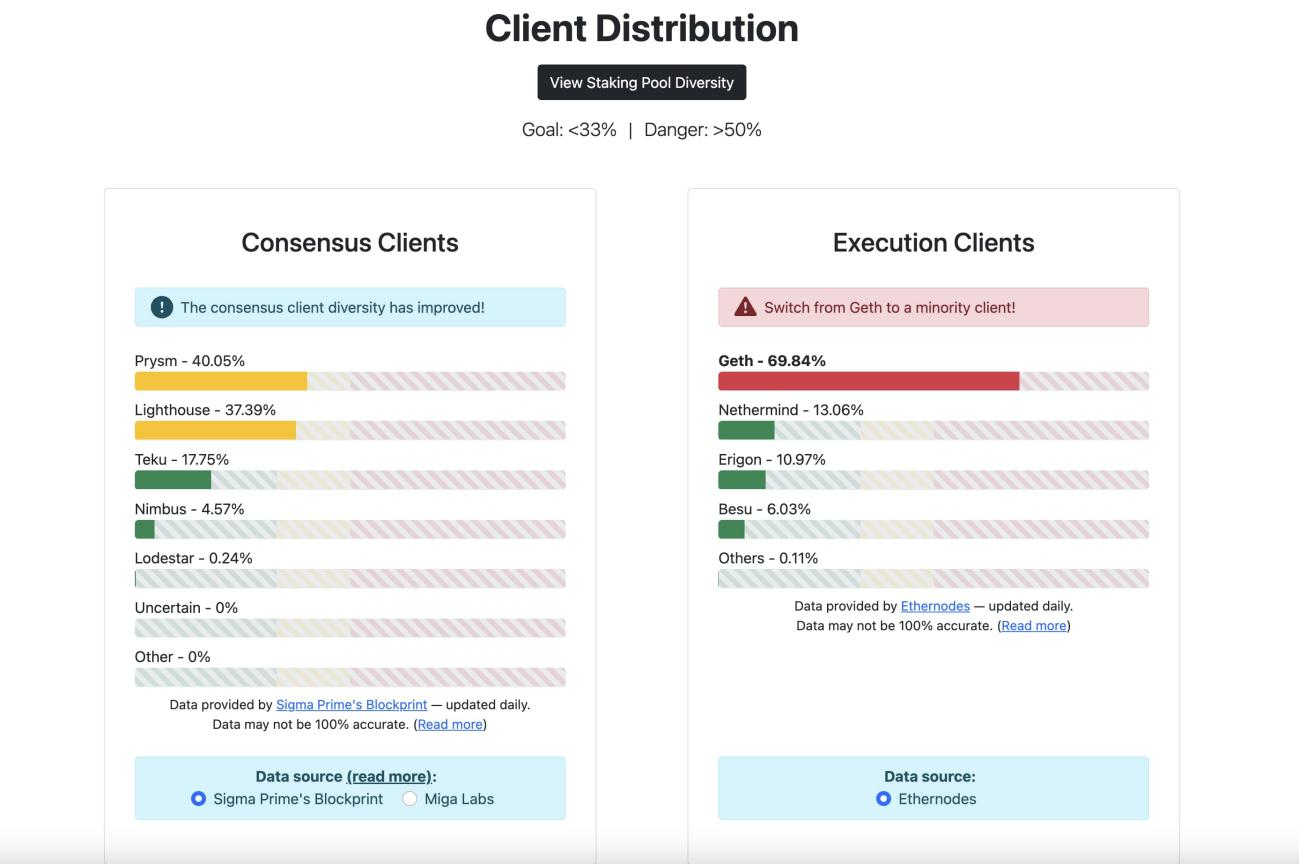Click the Lighthouse progress bar
Image resolution: width=1299 pixels, height=864 pixels.
point(215,430)
